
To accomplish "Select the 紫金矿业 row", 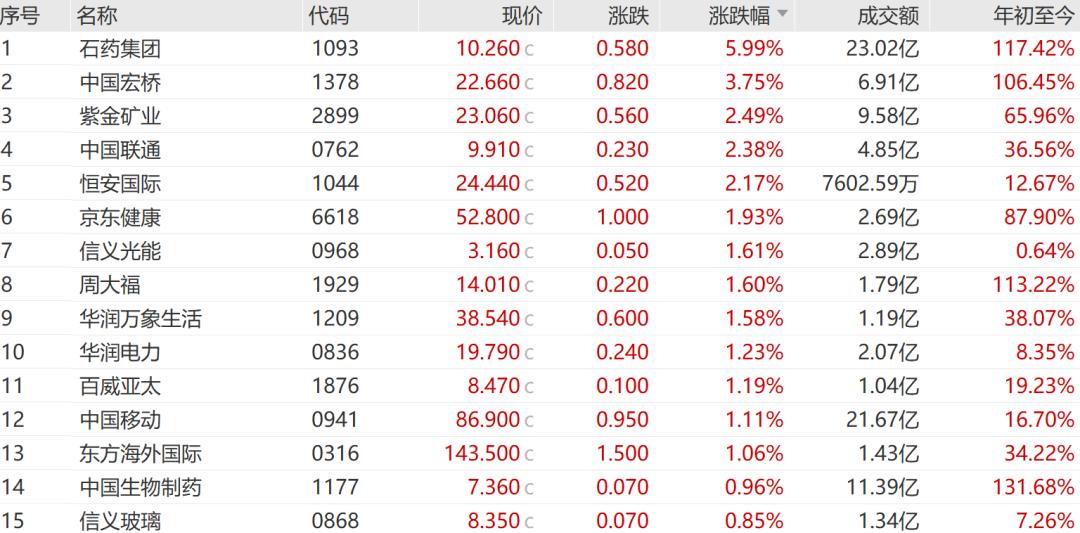I will (540, 116).
